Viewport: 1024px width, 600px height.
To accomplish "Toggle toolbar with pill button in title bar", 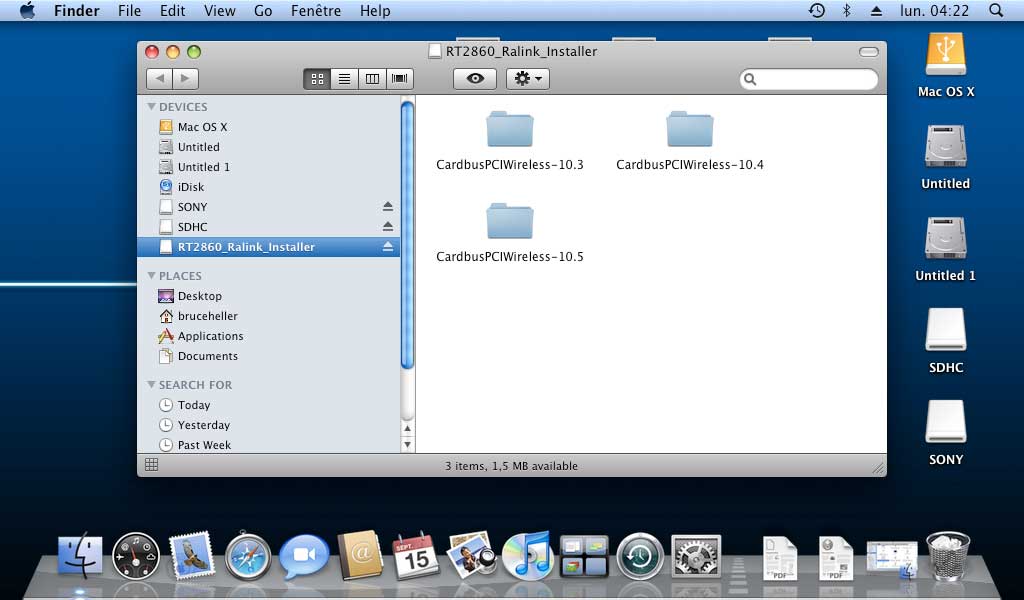I will click(x=869, y=52).
